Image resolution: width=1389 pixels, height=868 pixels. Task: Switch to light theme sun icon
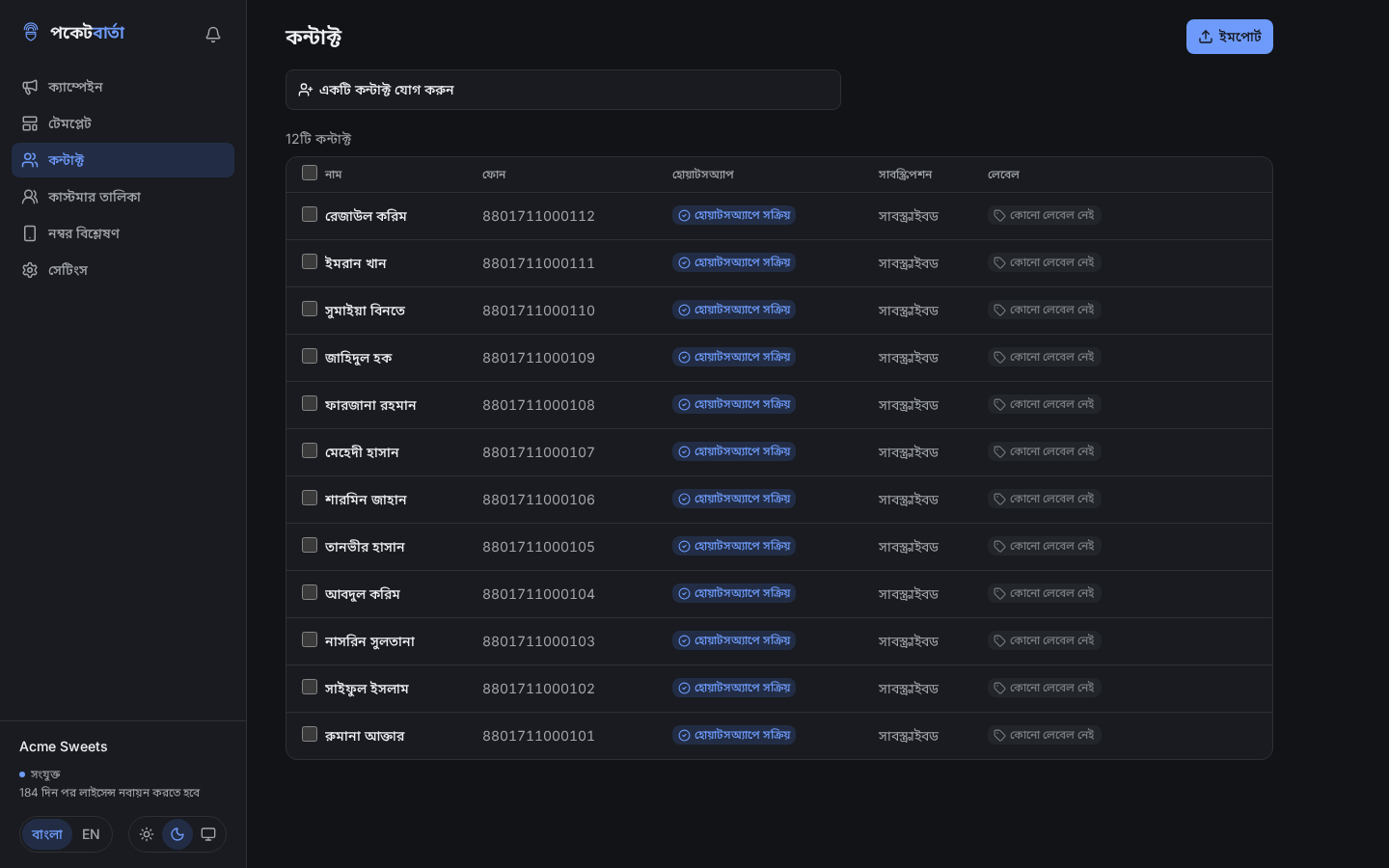(147, 834)
